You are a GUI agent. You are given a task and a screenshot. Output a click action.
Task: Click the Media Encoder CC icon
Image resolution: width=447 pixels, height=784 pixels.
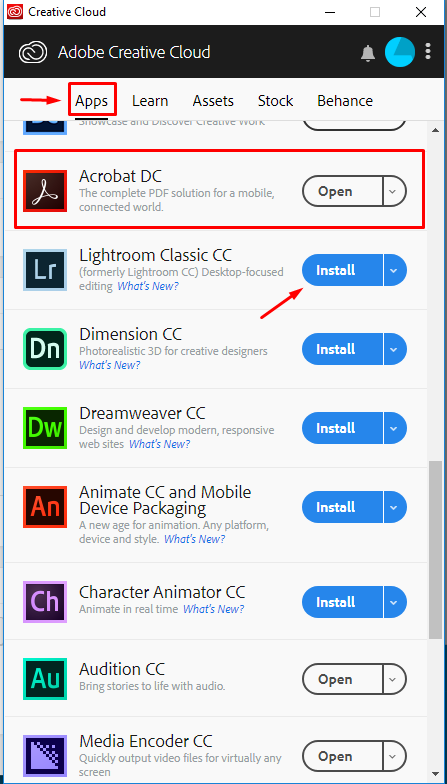(x=45, y=756)
